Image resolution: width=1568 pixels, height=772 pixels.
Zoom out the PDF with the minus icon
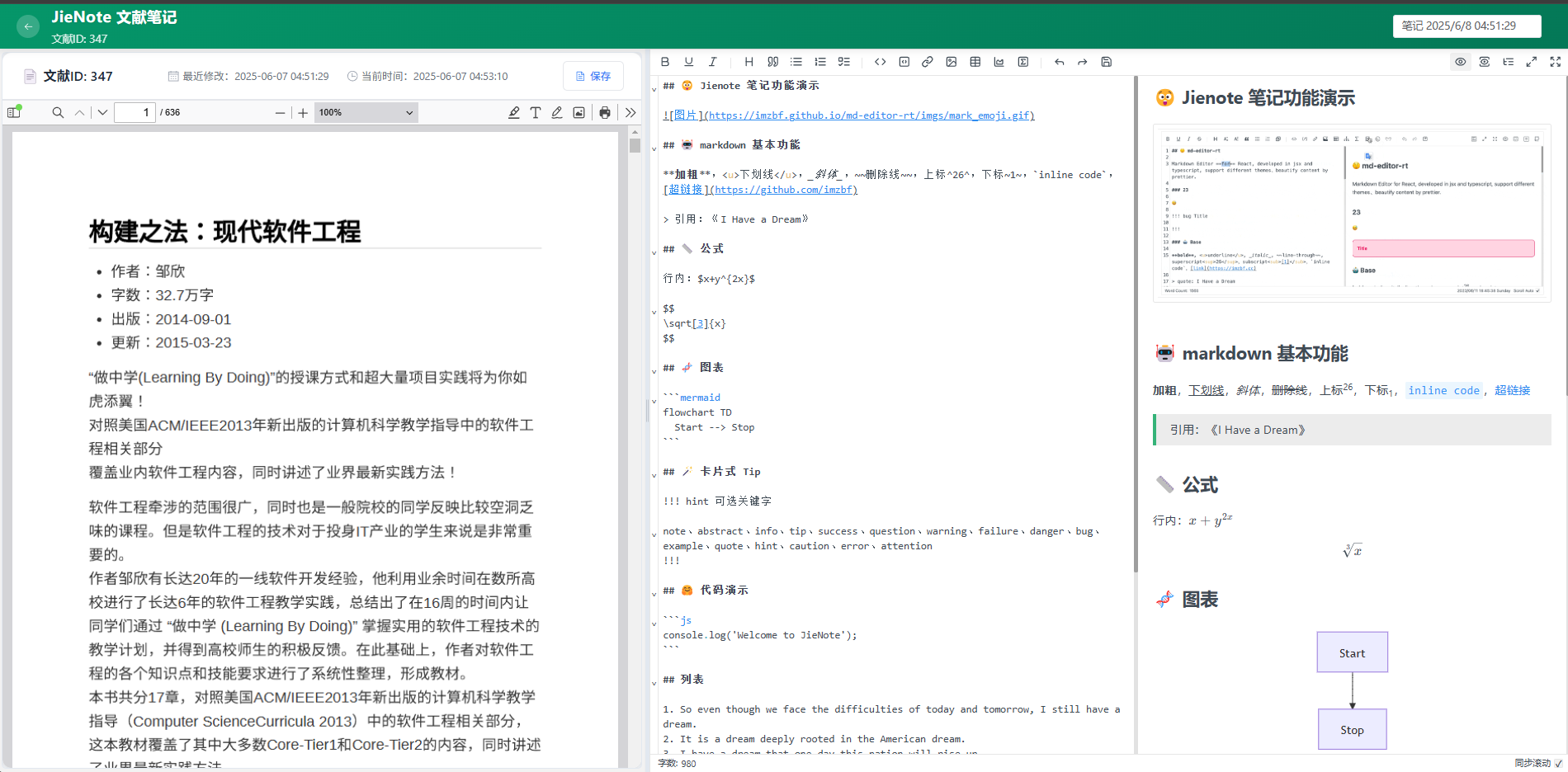point(281,113)
